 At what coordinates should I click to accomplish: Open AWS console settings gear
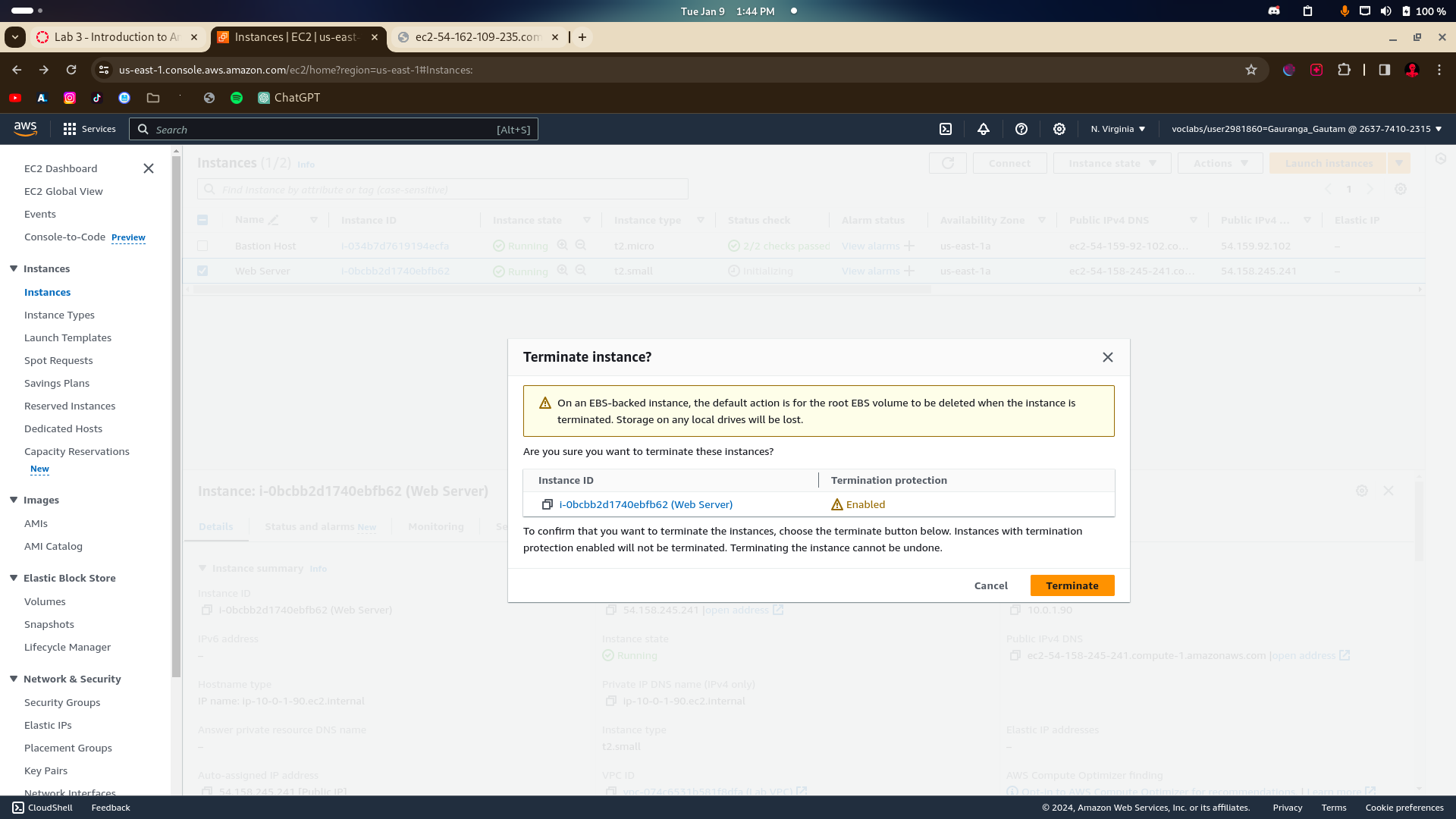(1059, 129)
